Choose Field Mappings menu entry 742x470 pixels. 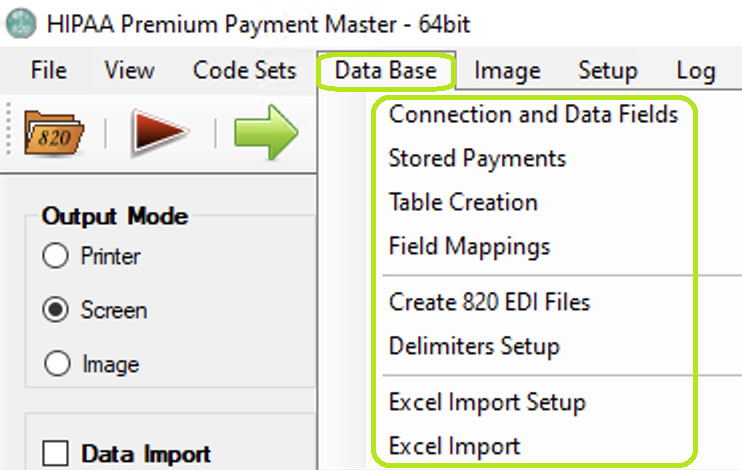tap(469, 246)
